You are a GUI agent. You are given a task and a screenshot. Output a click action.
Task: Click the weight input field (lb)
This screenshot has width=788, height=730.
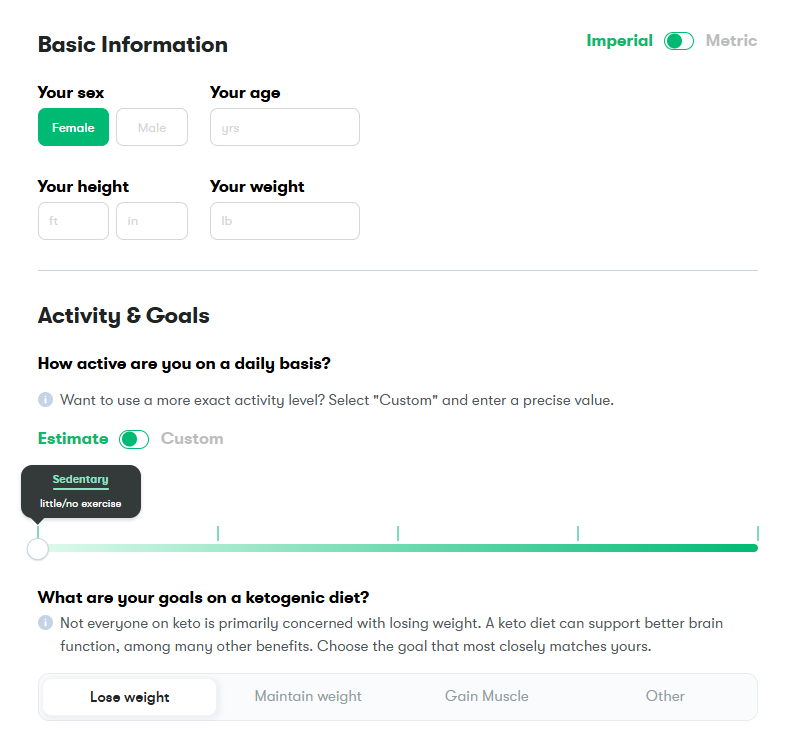coord(285,221)
